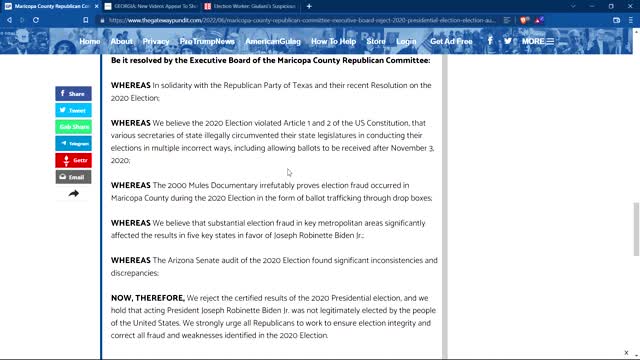
Task: Share the article on Gettr
Action: [x=73, y=160]
